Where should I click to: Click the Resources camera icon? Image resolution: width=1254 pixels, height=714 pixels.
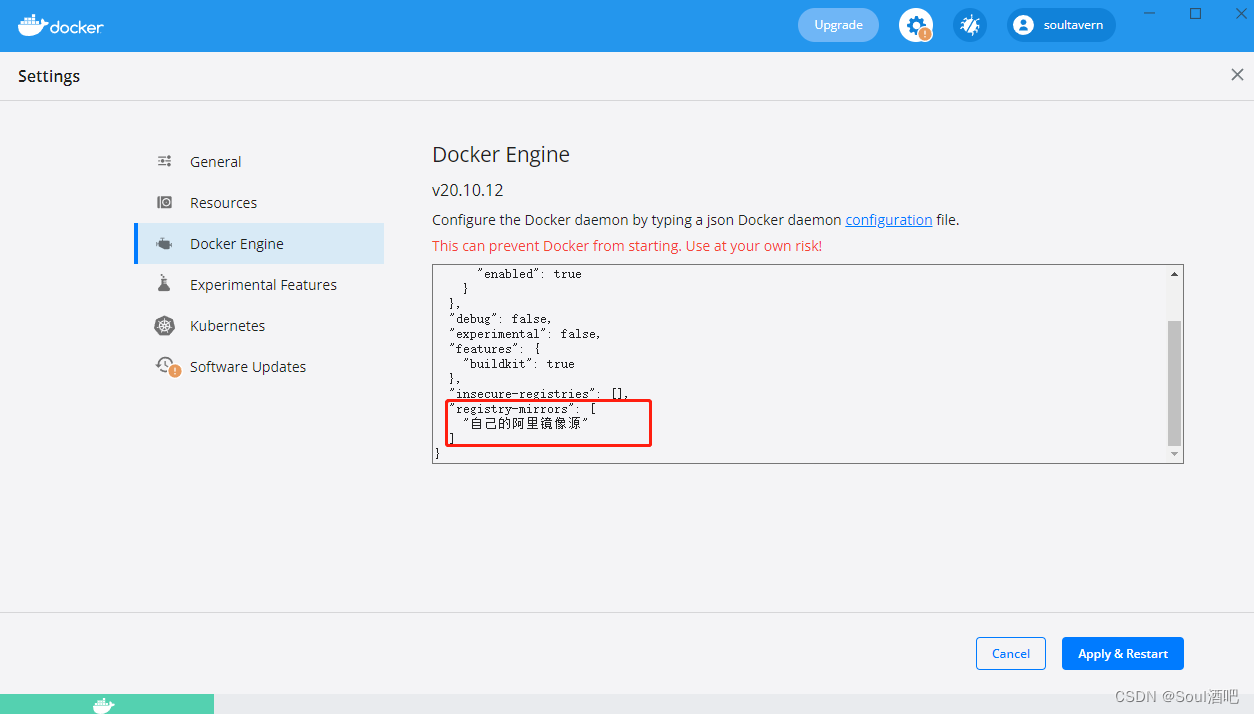[165, 202]
